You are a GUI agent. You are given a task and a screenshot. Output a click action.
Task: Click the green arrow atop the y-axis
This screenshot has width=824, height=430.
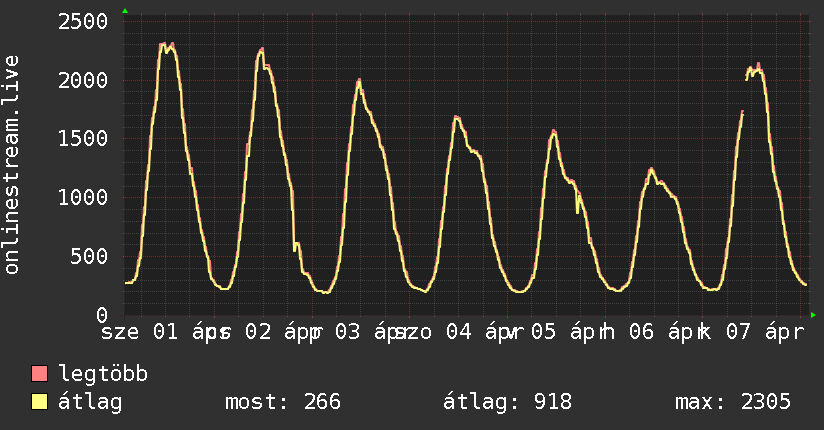124,11
